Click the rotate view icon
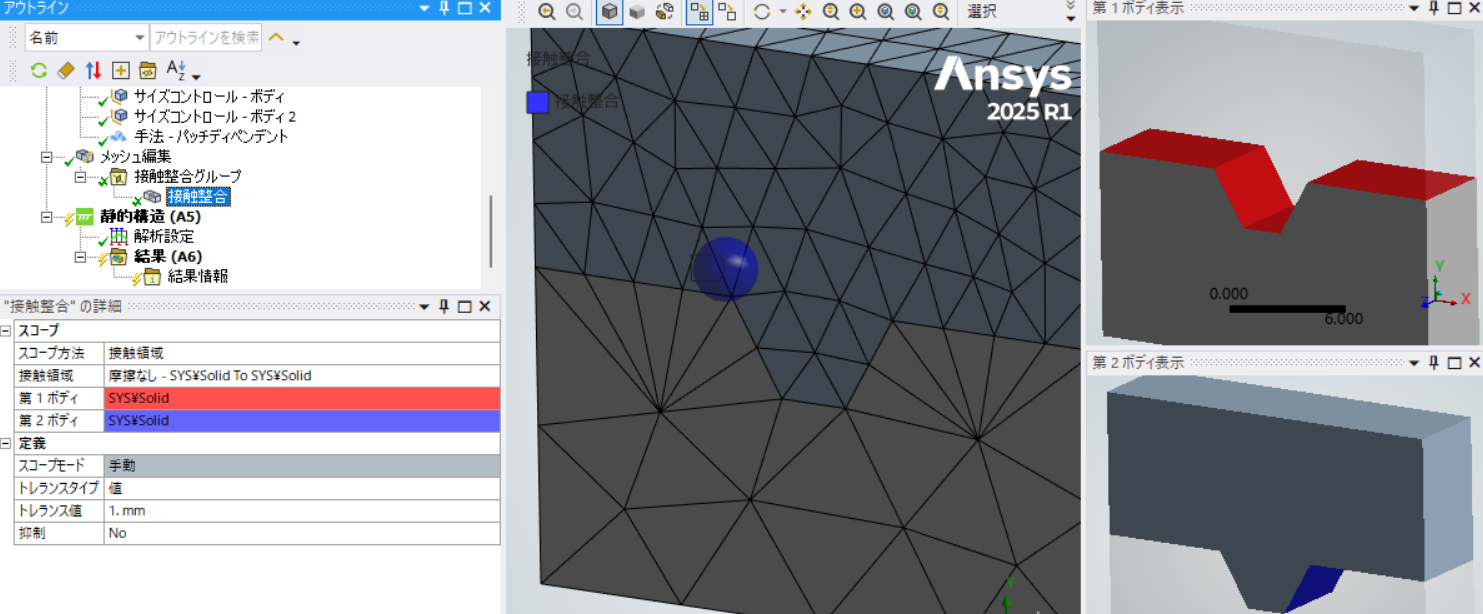Image resolution: width=1483 pixels, height=614 pixels. (762, 12)
